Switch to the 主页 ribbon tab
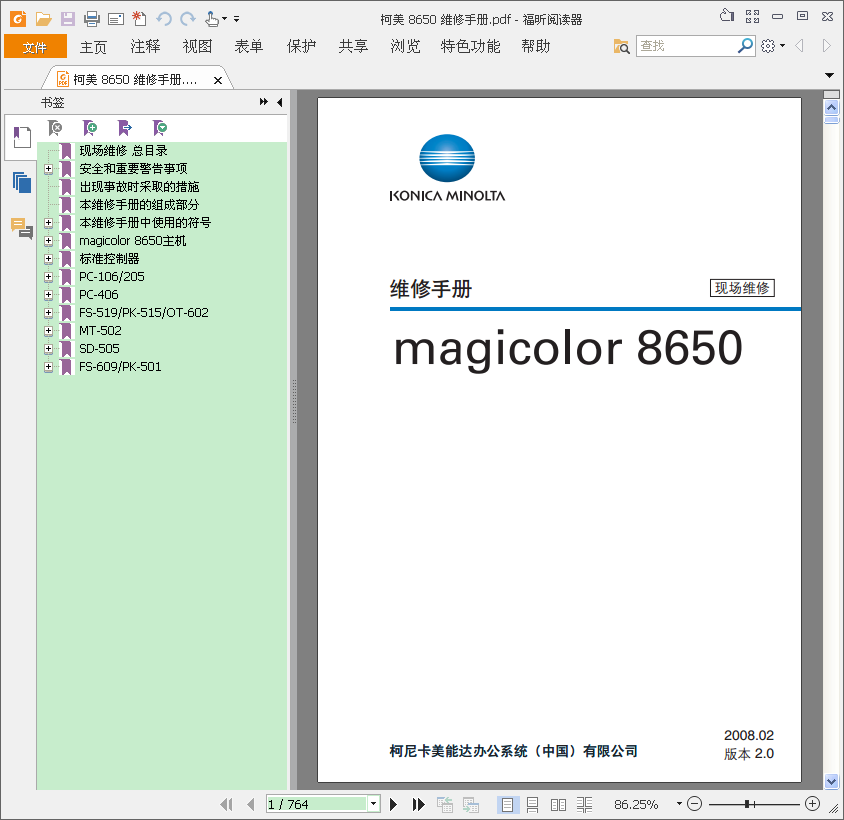The height and width of the screenshot is (820, 844). (x=93, y=47)
